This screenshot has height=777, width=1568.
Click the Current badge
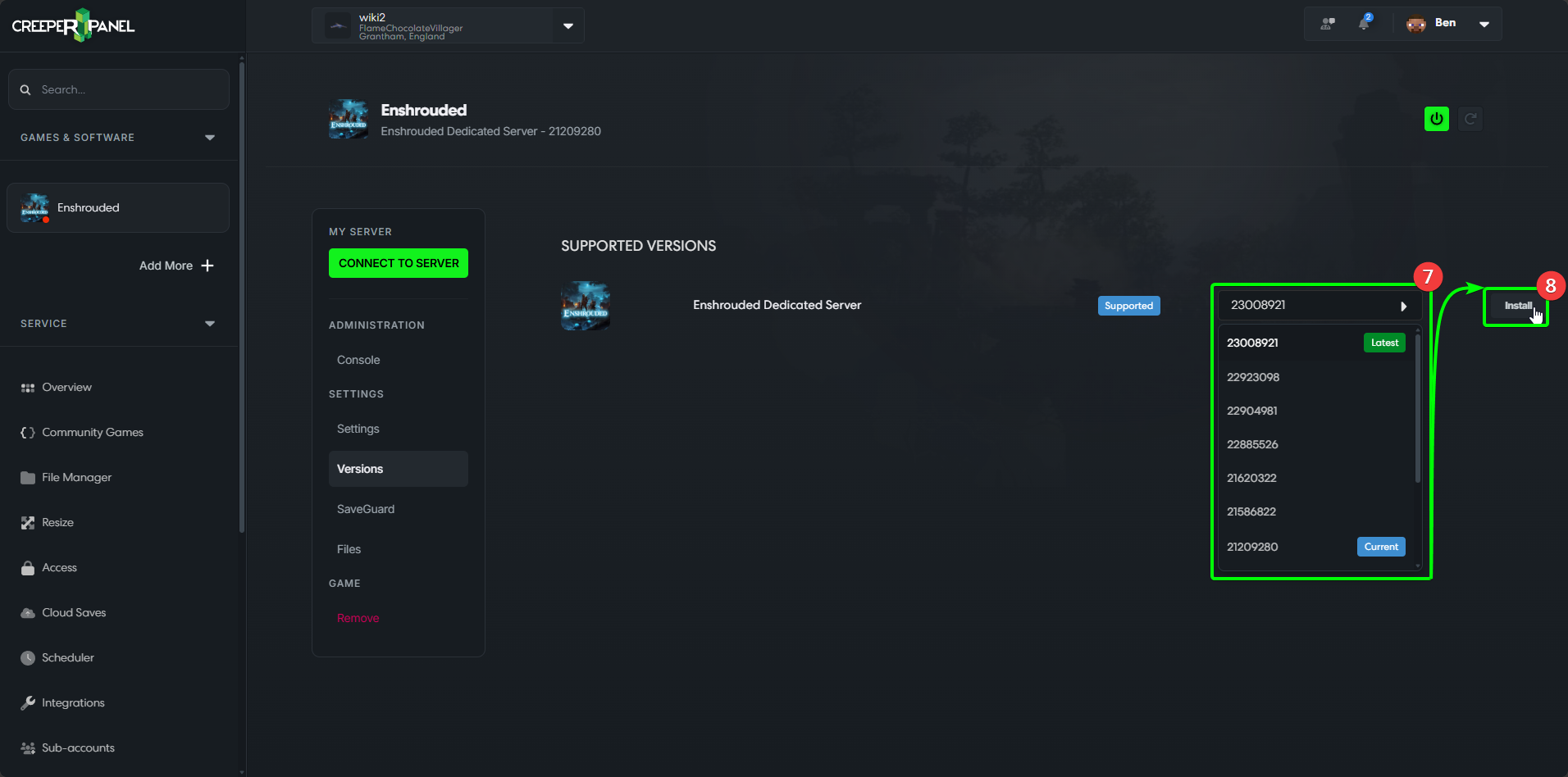tap(1381, 547)
